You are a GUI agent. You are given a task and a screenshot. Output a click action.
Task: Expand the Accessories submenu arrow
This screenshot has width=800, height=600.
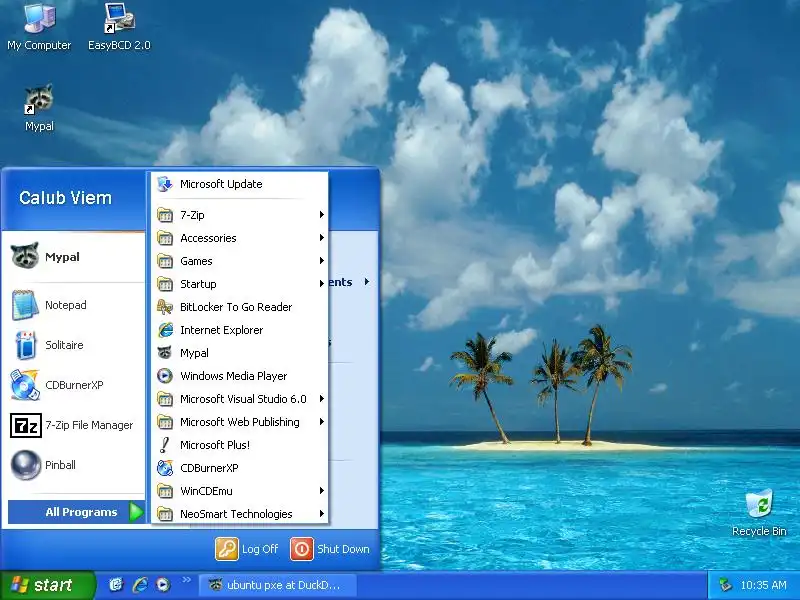tap(321, 237)
